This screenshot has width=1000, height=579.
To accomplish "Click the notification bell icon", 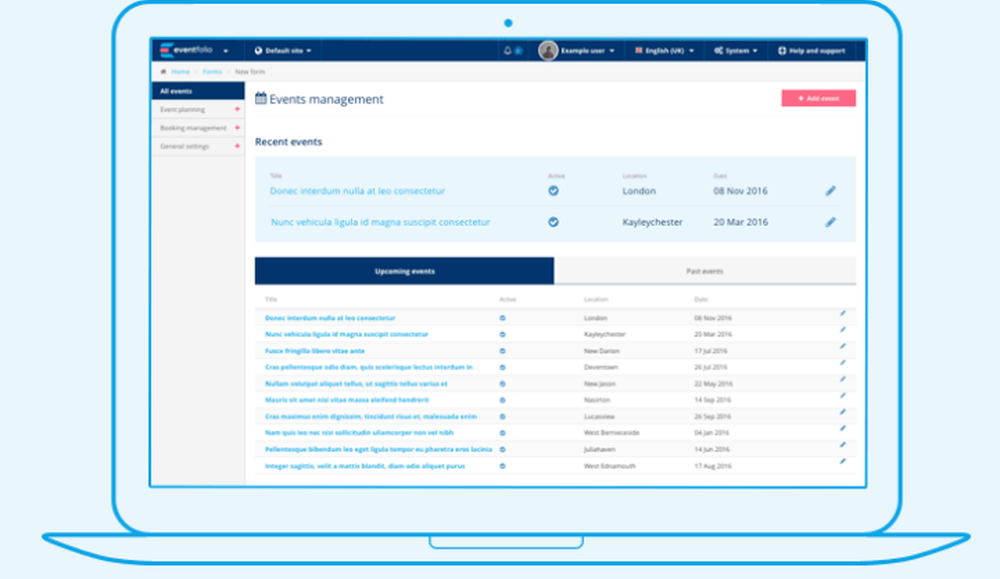I will pos(509,49).
